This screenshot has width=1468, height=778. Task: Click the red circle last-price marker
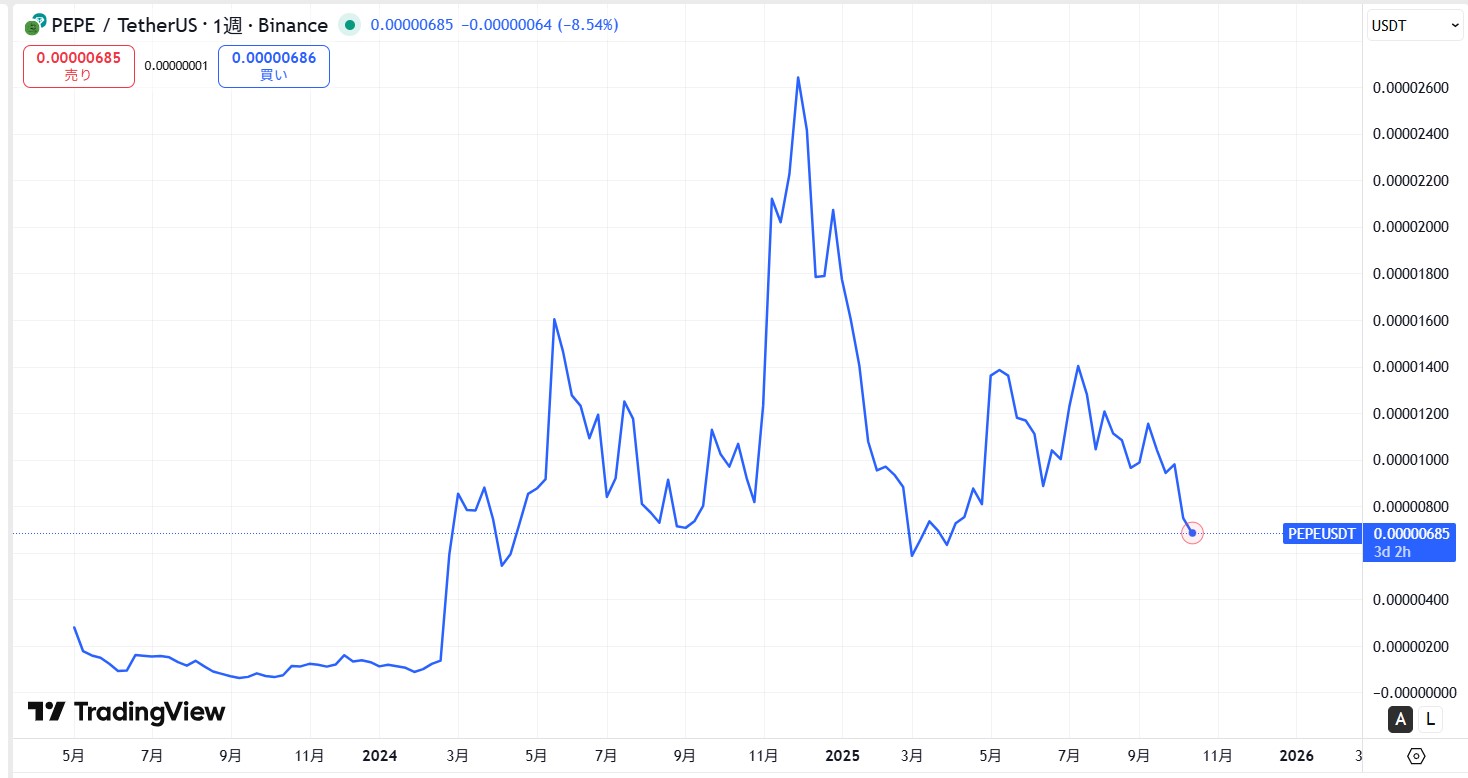pyautogui.click(x=1192, y=533)
